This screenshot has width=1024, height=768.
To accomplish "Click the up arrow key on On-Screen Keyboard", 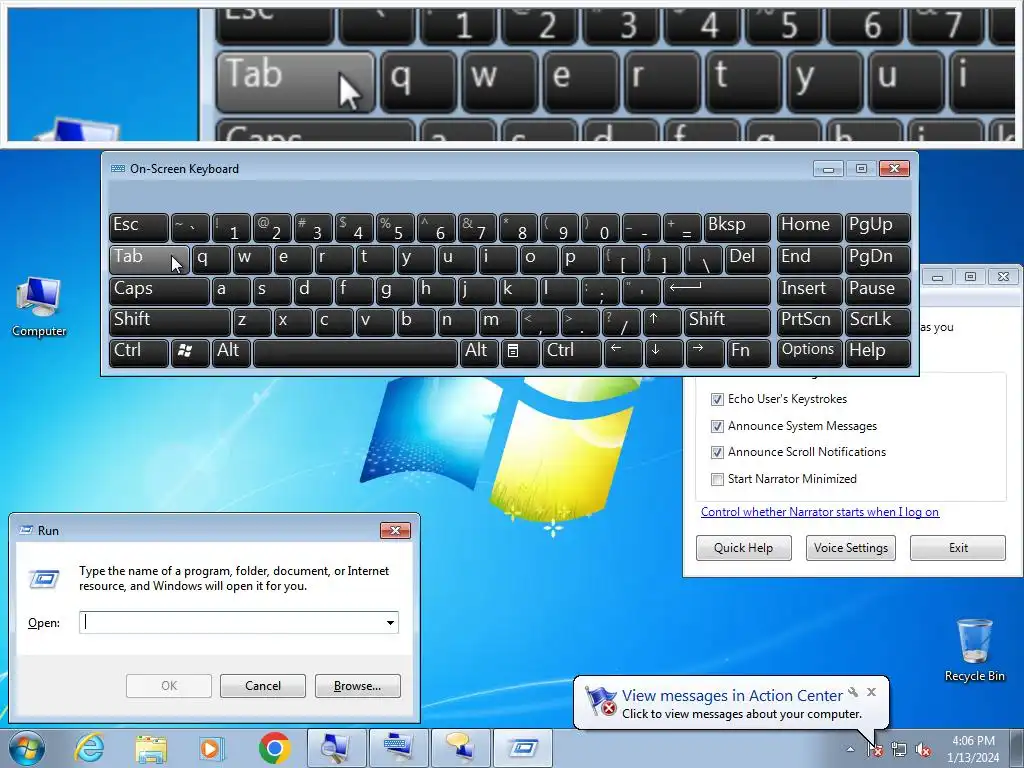I will 662,322.
